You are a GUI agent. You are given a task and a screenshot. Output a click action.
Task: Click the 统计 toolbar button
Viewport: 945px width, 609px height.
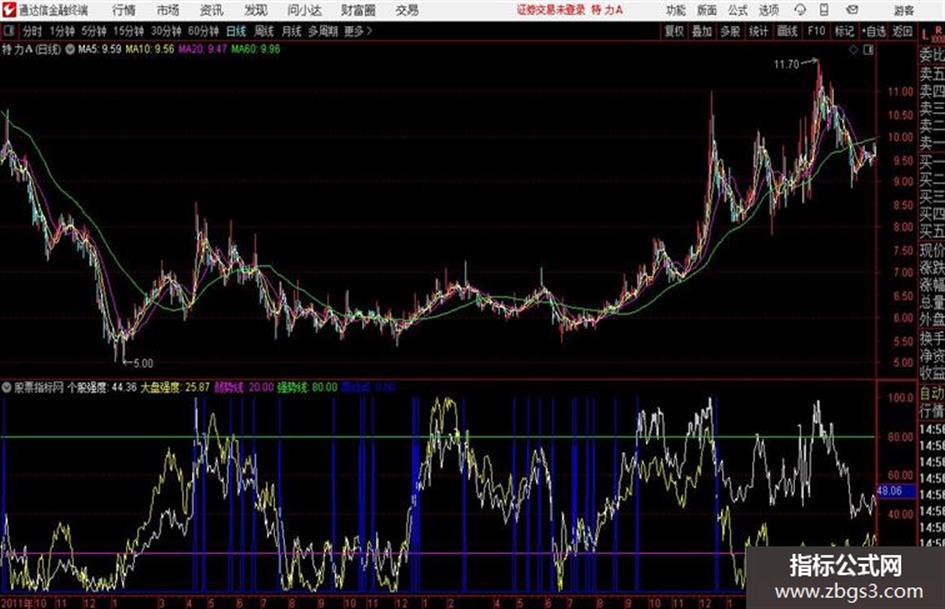pyautogui.click(x=758, y=31)
